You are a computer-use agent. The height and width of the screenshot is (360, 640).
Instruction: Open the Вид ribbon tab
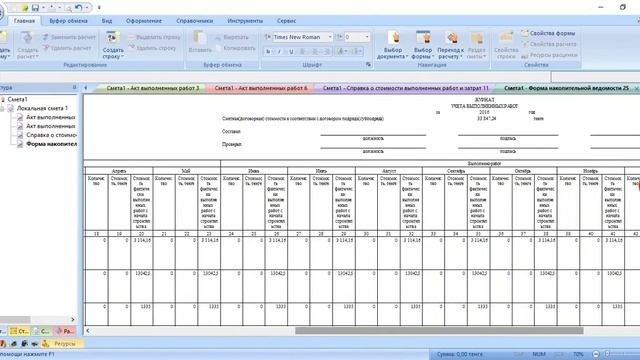[107, 21]
